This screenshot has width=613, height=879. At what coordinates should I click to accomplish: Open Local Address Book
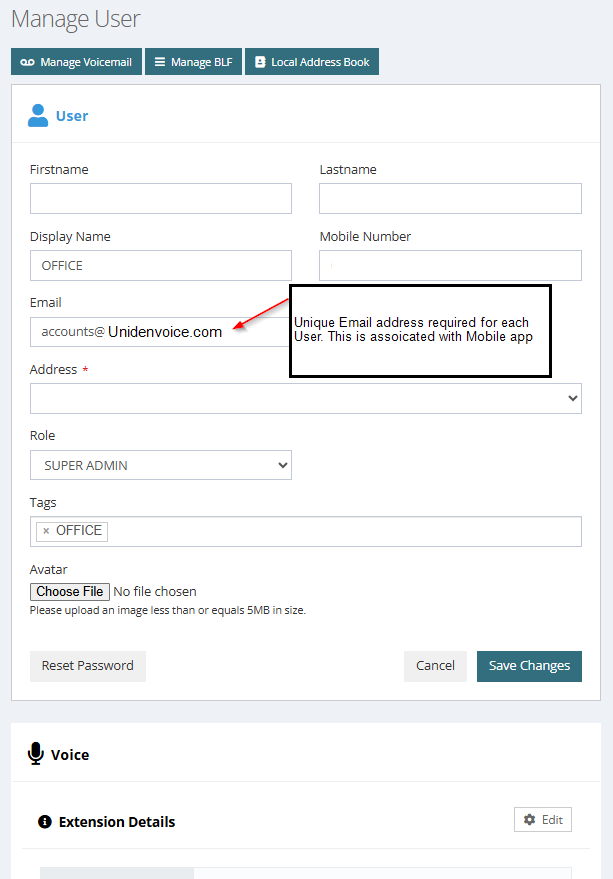[312, 62]
